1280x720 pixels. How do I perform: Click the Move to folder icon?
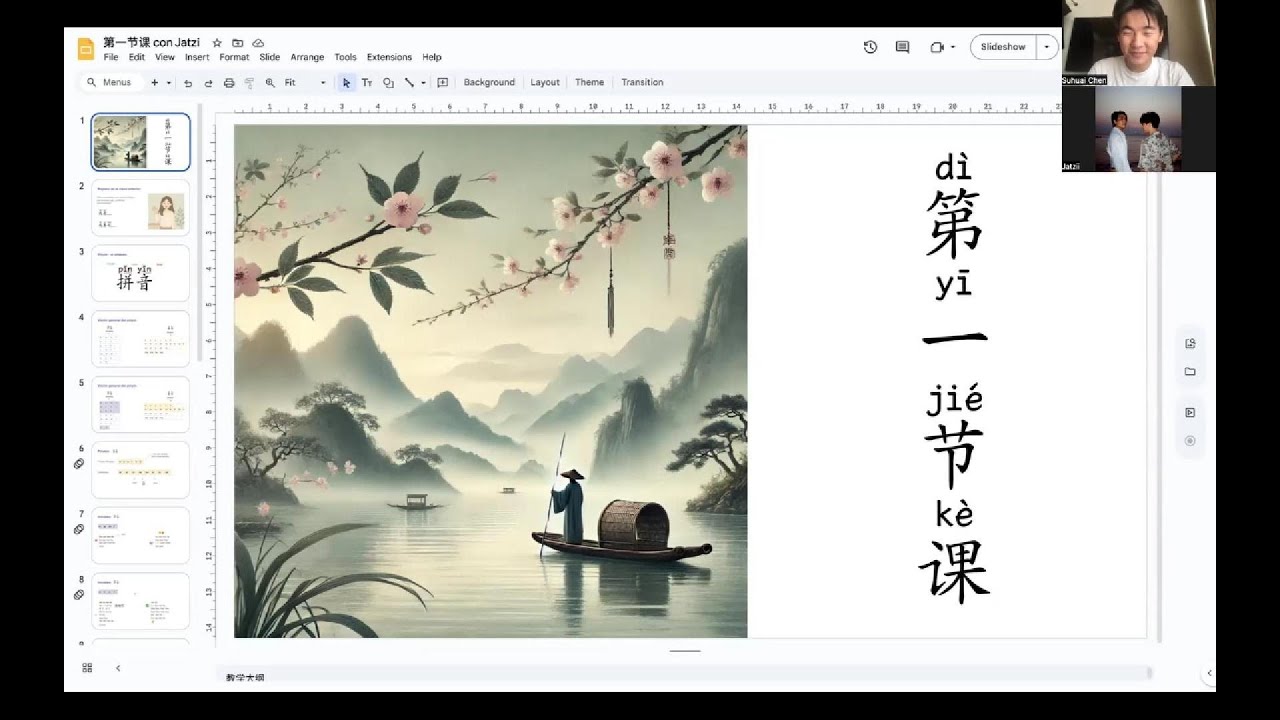pos(238,43)
